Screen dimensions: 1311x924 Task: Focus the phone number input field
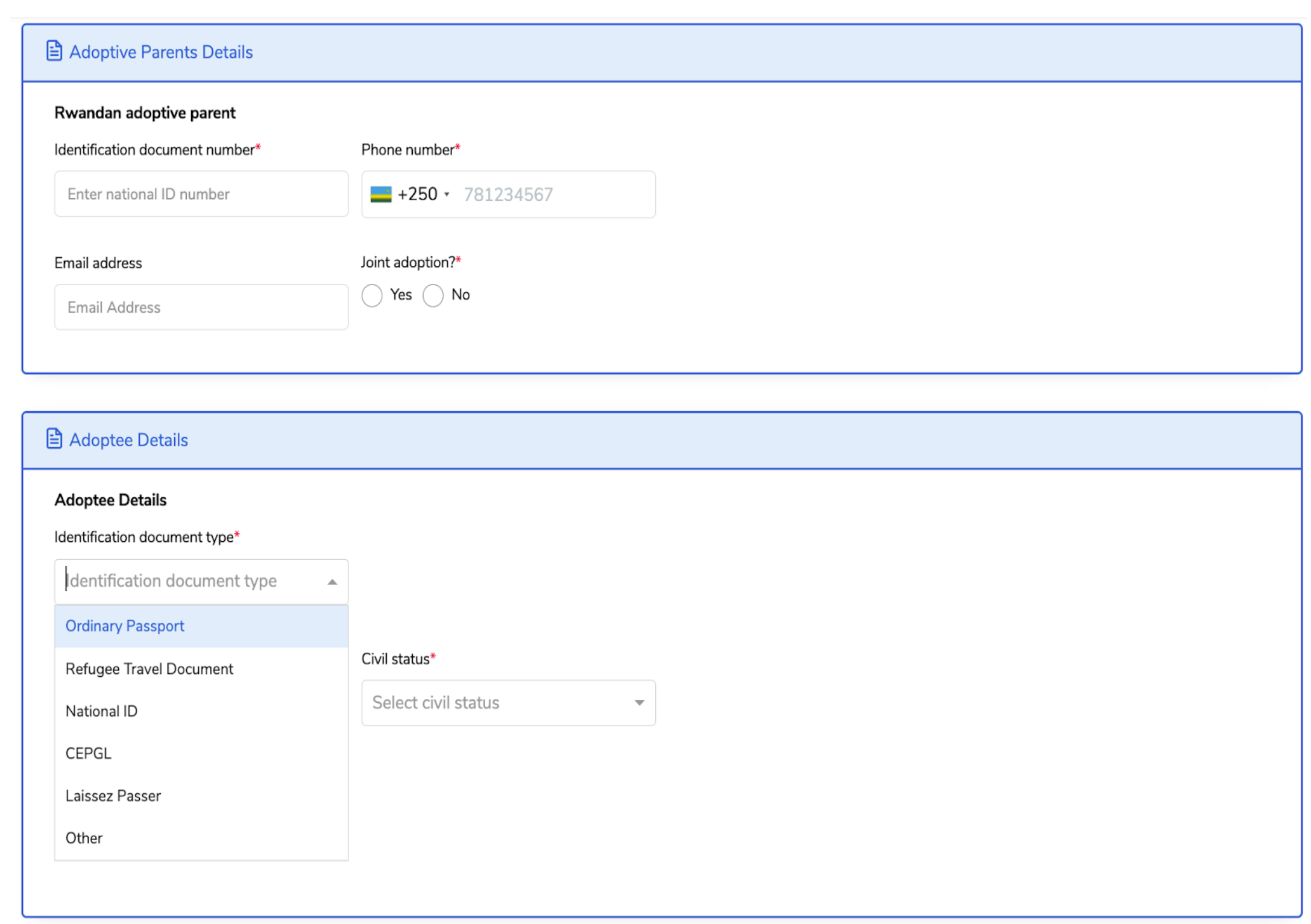pyautogui.click(x=555, y=194)
